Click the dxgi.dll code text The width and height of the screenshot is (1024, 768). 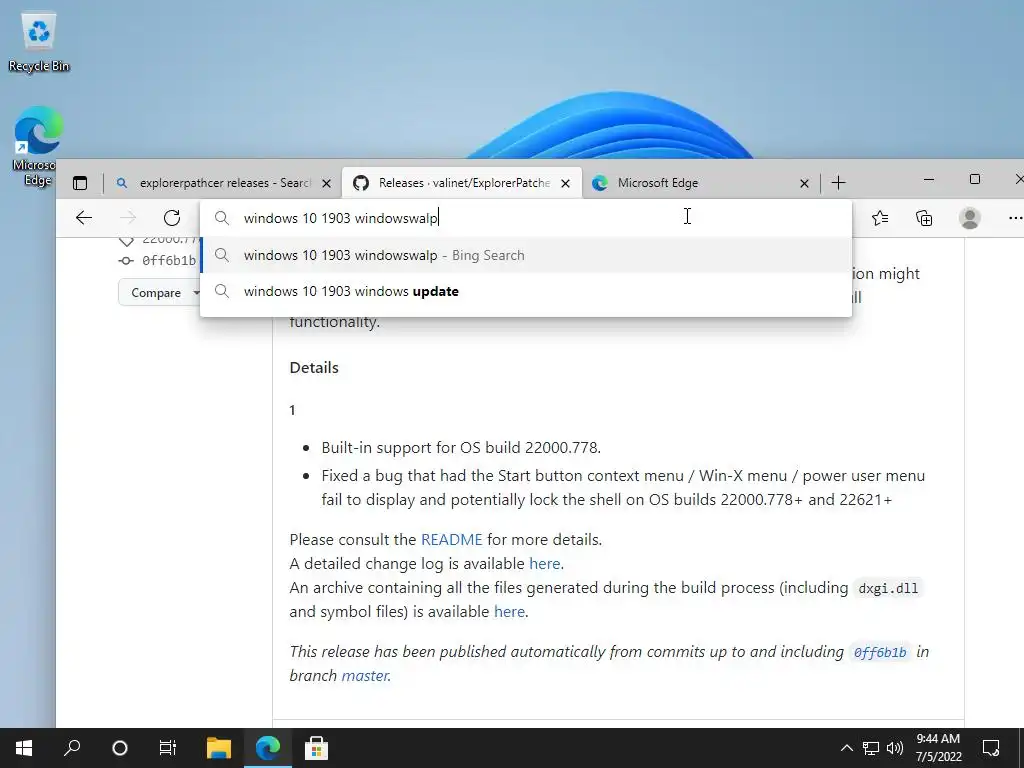tap(888, 588)
